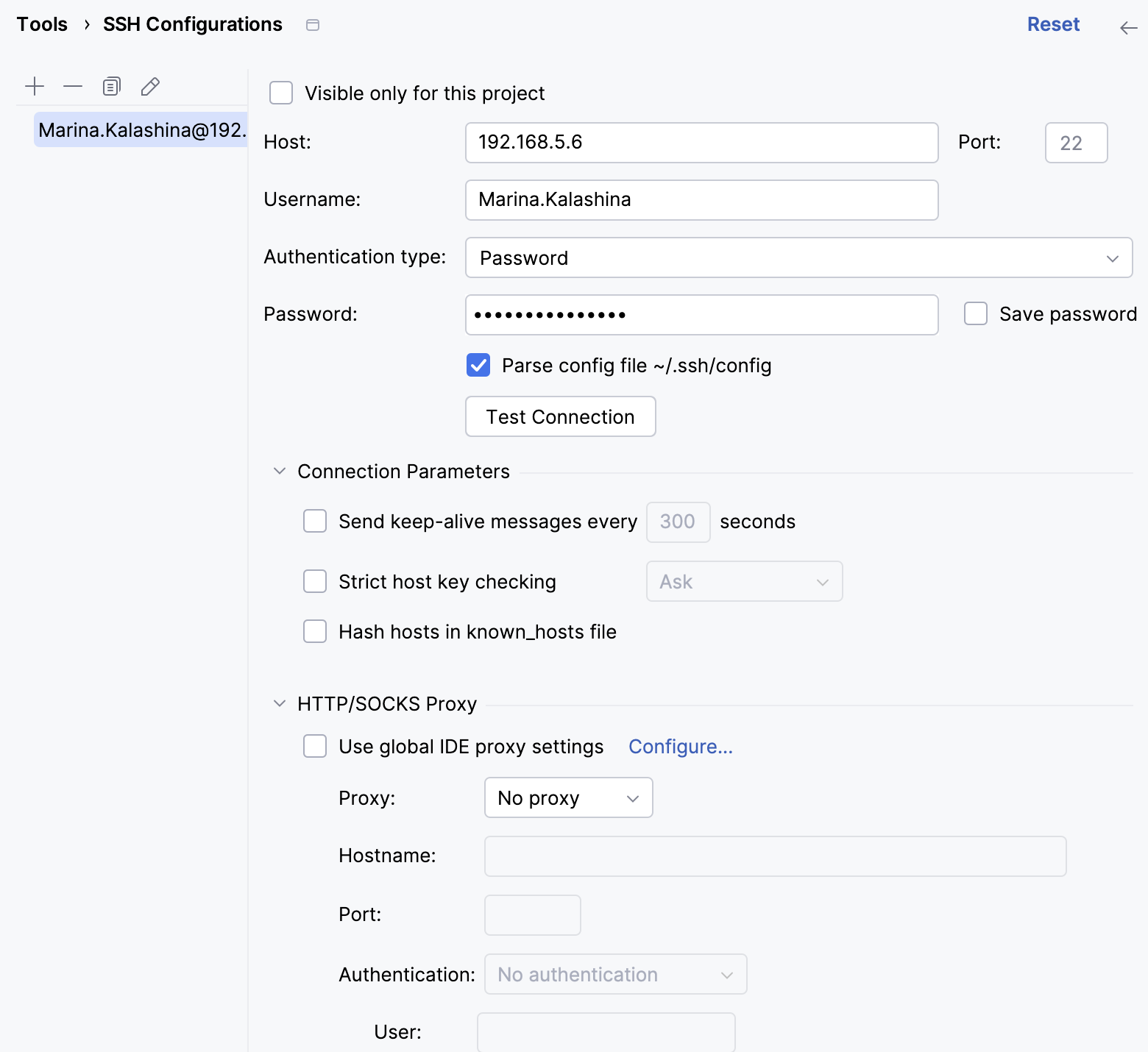
Task: Enable Send keep-alive messages
Action: 314,521
